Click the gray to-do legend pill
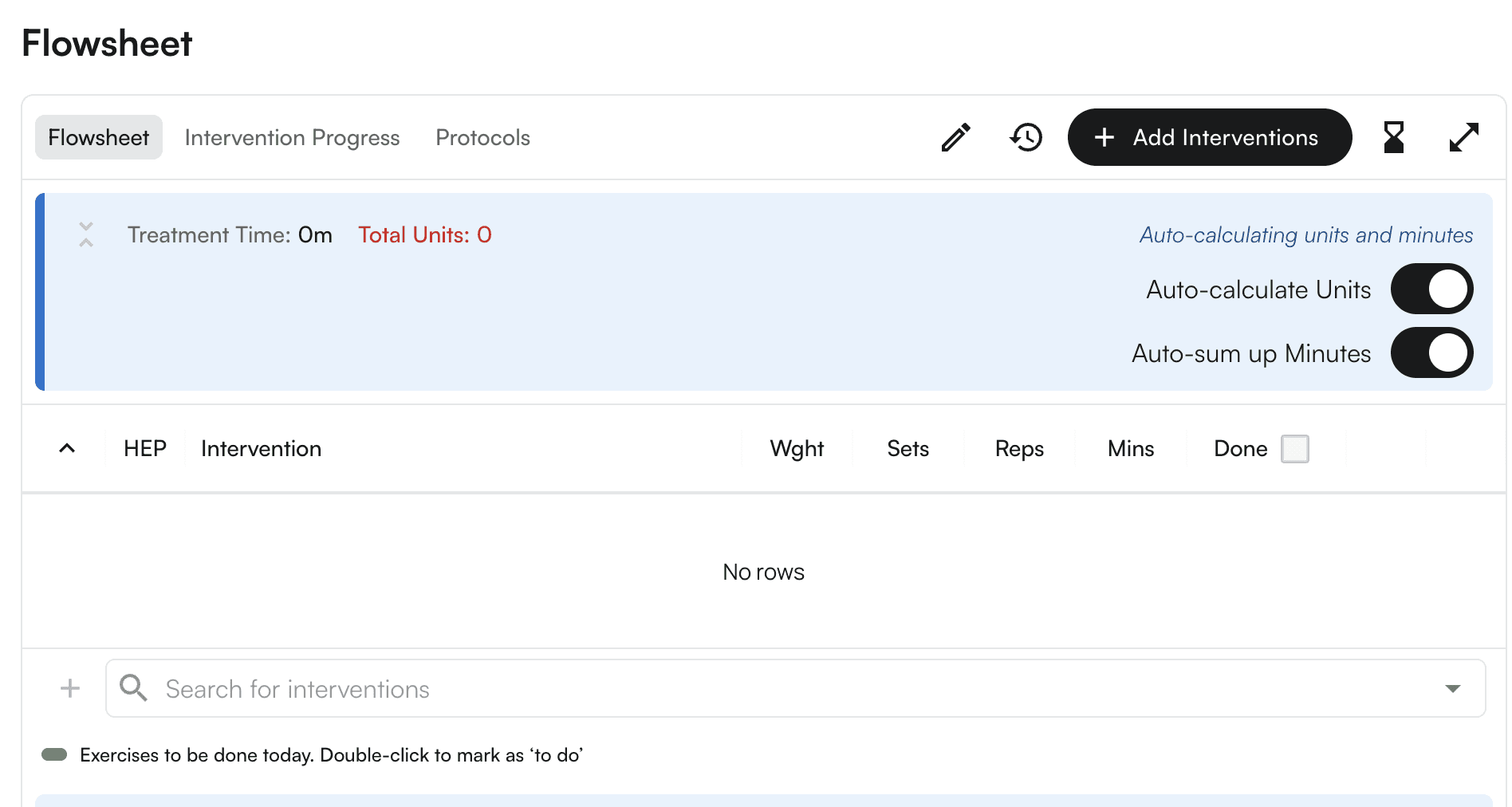The image size is (1512, 807). 54,754
